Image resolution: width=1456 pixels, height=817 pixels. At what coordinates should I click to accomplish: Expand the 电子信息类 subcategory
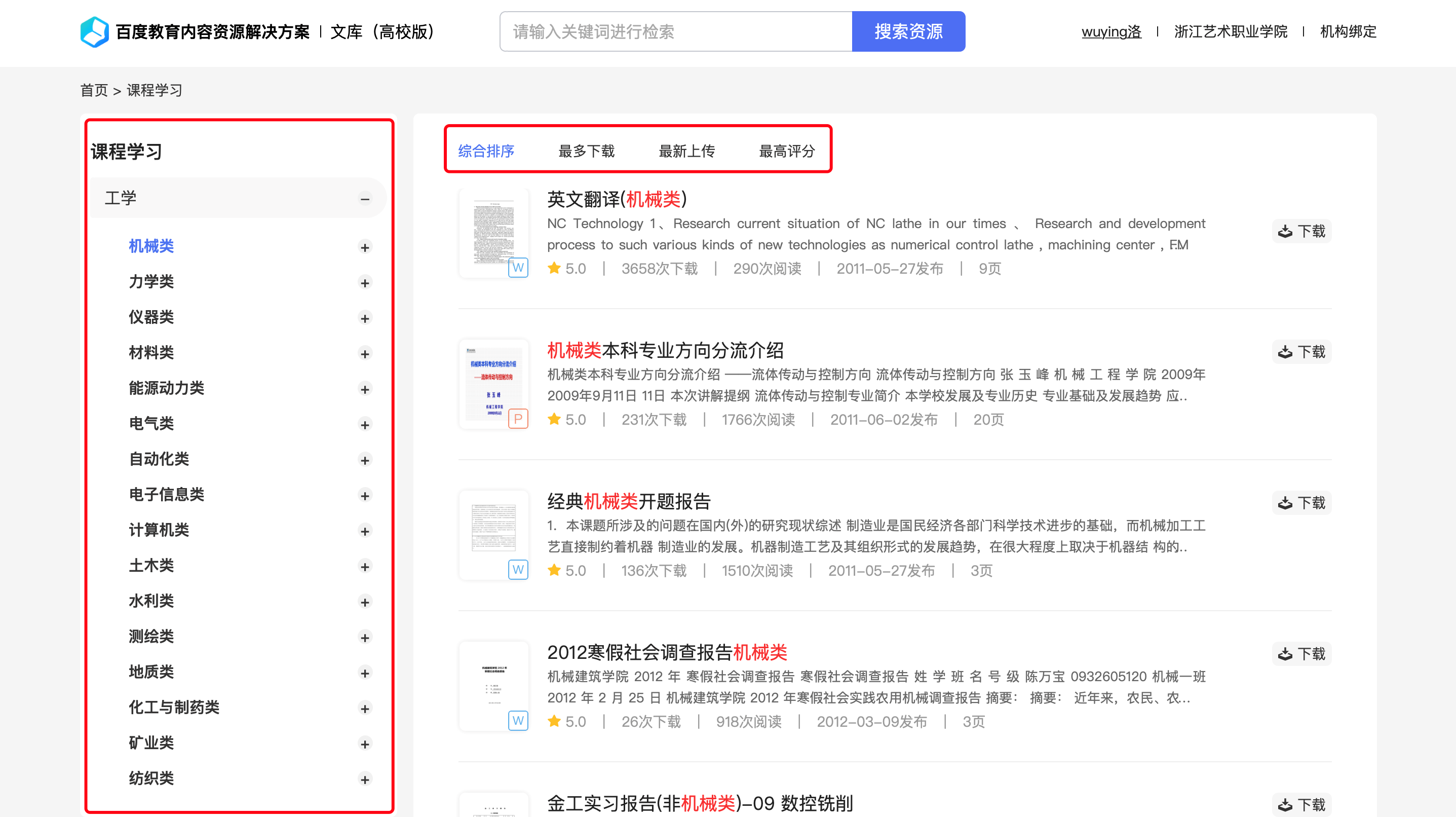point(365,495)
